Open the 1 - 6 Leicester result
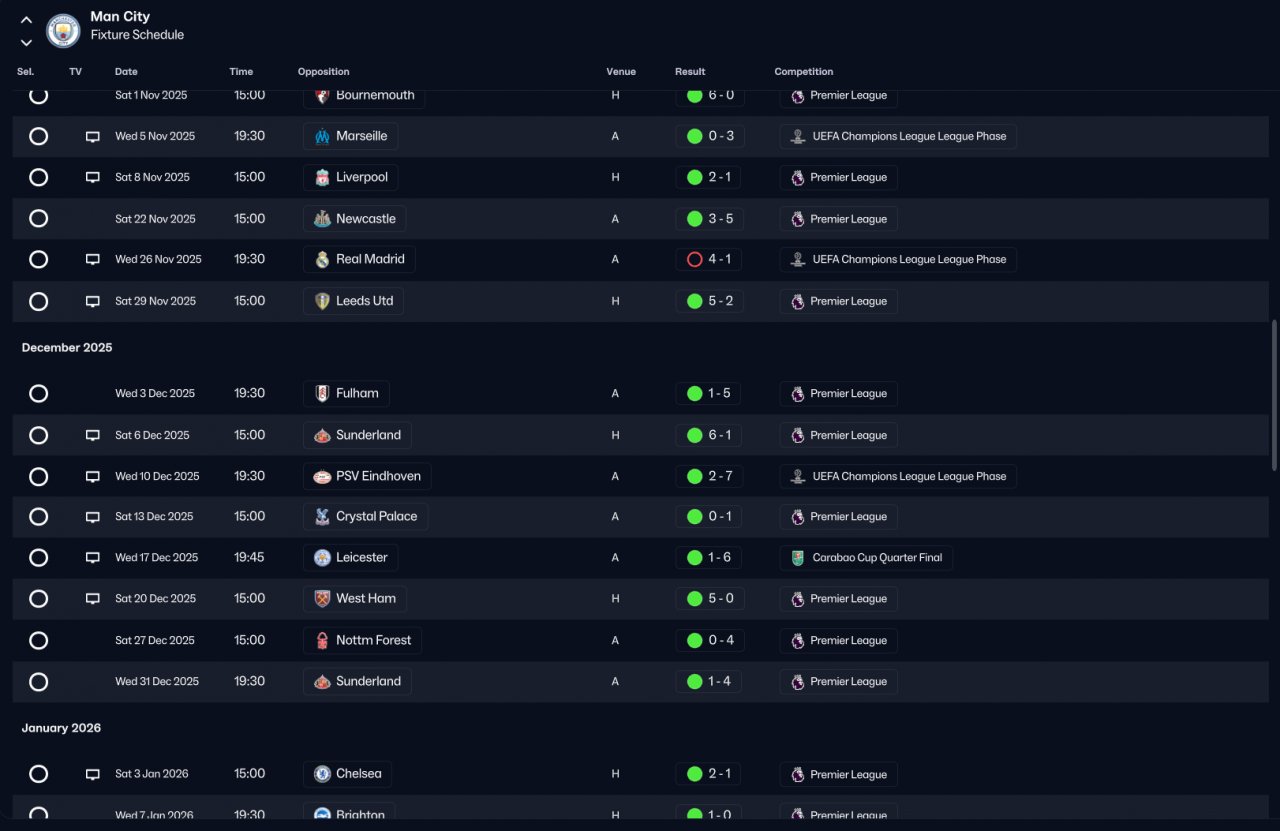 pos(709,558)
